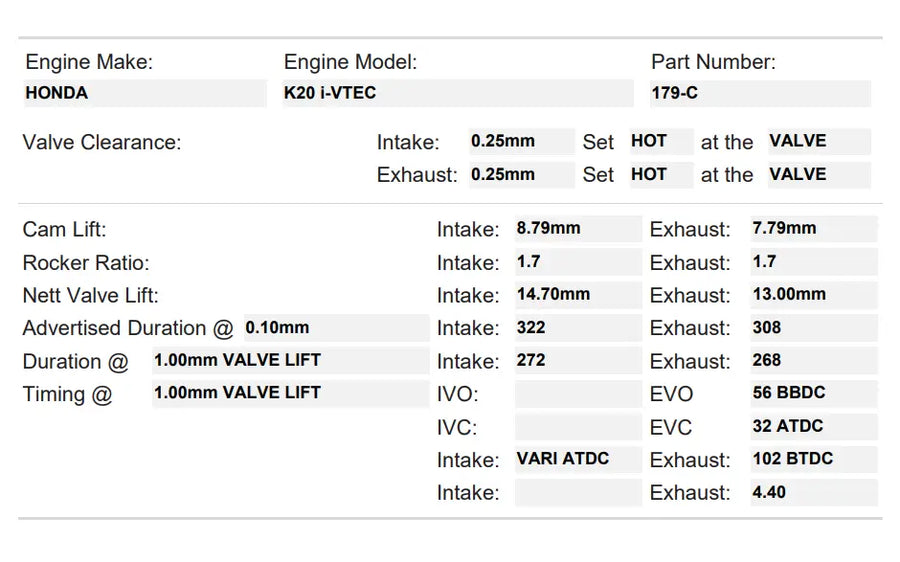Viewport: 900px width, 562px height.
Task: Click the Rocker Ratio Intake field
Action: click(x=577, y=262)
